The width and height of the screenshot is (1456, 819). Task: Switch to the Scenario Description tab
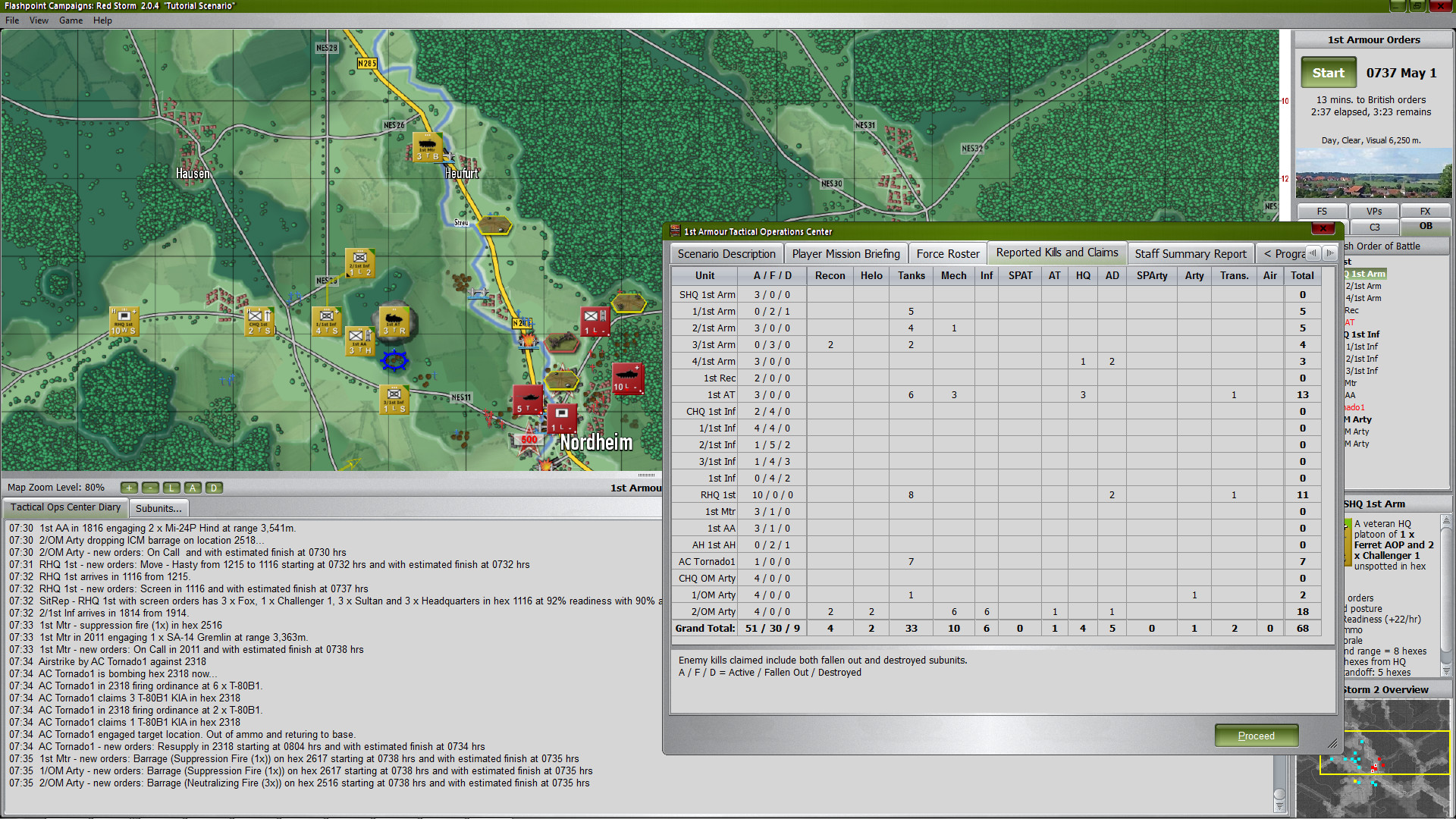coord(726,254)
